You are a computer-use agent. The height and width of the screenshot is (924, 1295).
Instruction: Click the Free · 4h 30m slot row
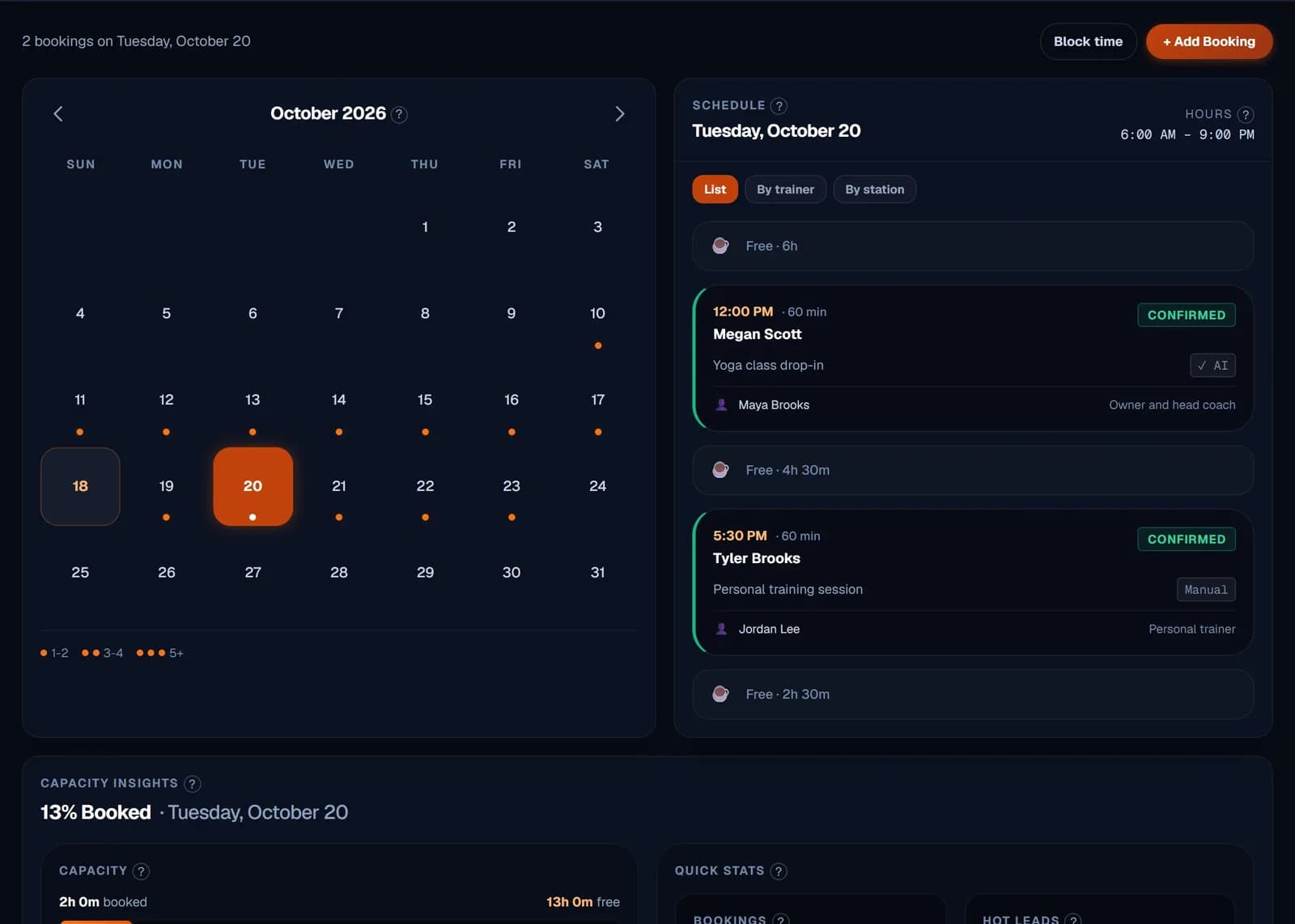coord(973,470)
